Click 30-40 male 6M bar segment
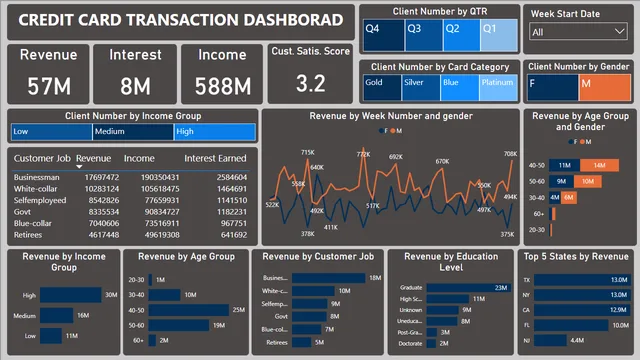The image size is (640, 360). coord(569,198)
